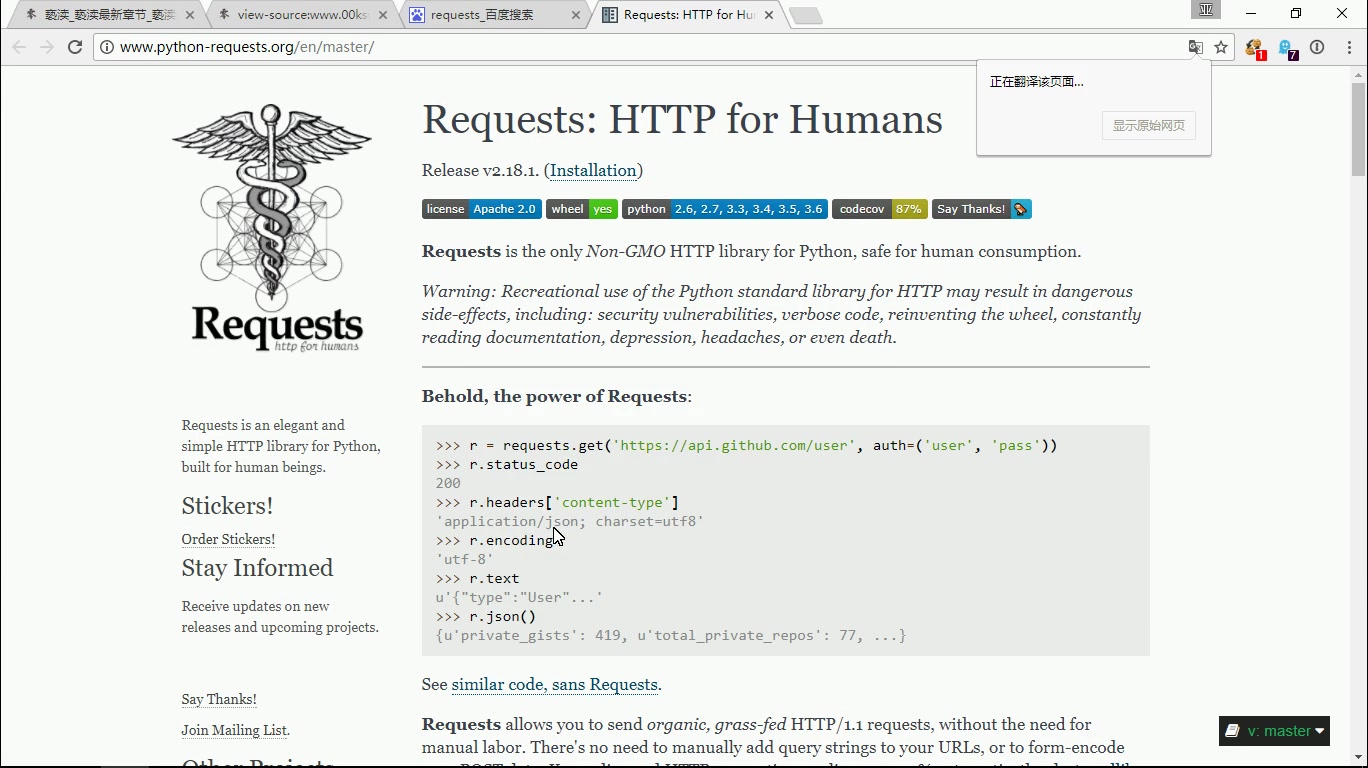
Task: Open the "Order Stickers!" link
Action: pyautogui.click(x=228, y=539)
